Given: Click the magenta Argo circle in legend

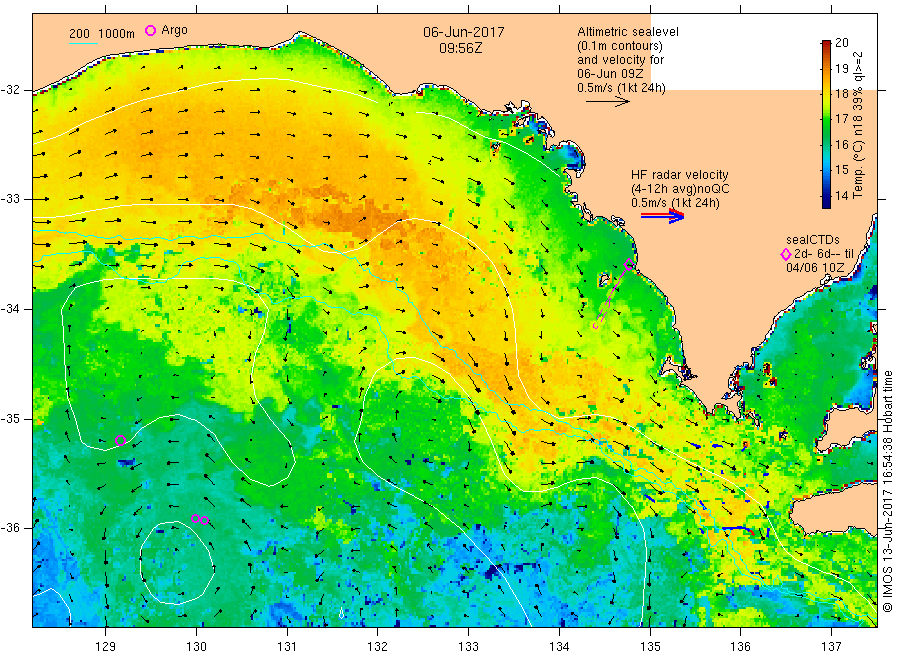Looking at the screenshot, I should (150, 30).
